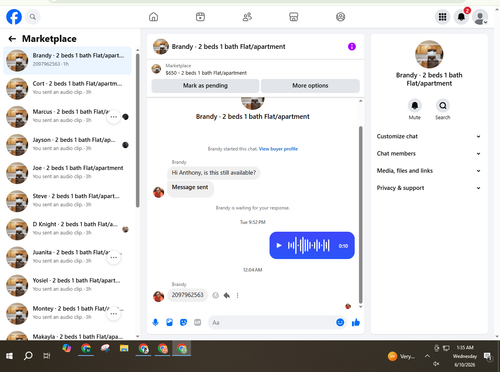Click the purple info icon in chat header
500x372 pixels.
click(352, 46)
